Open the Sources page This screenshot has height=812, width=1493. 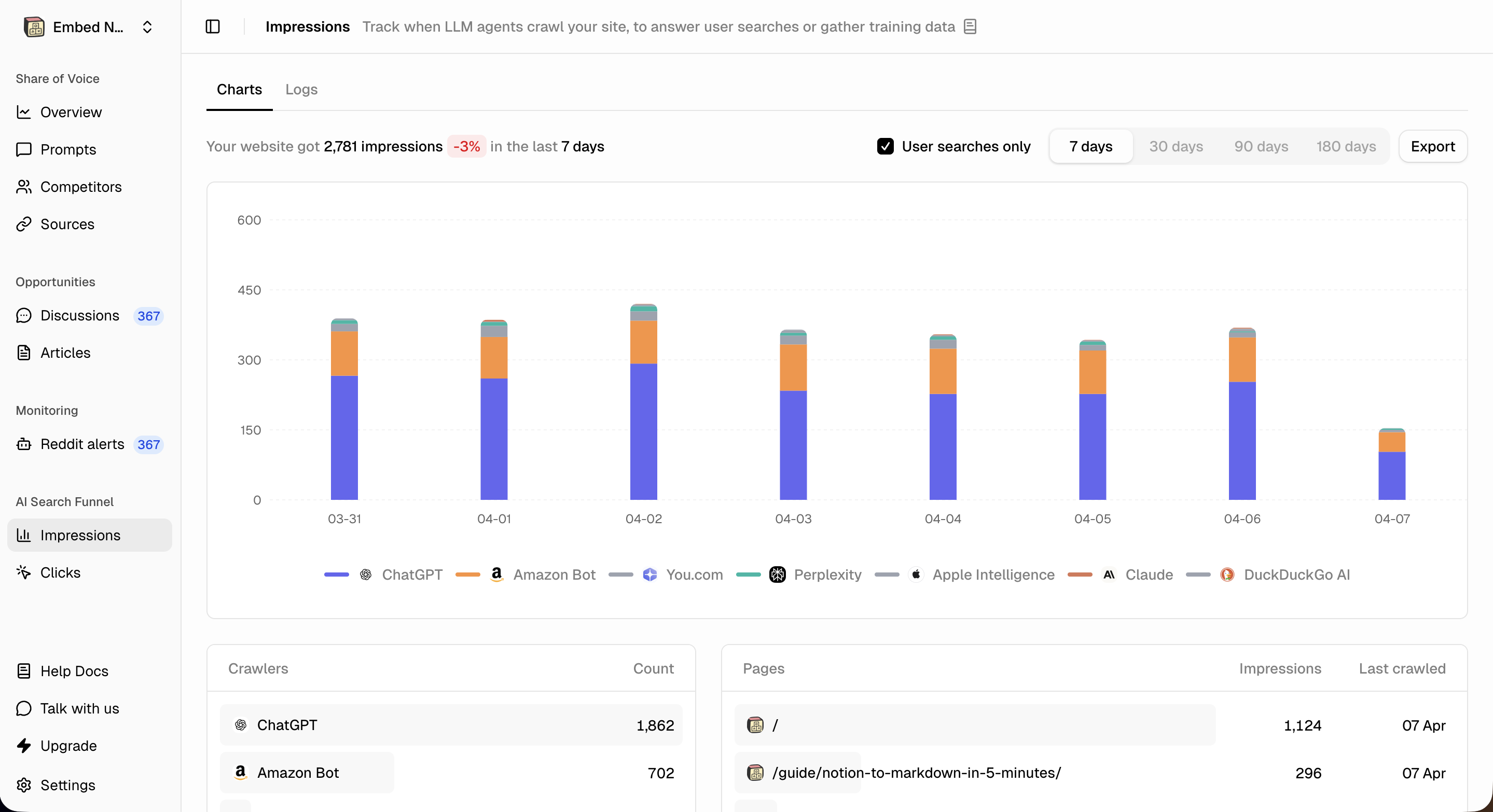67,223
